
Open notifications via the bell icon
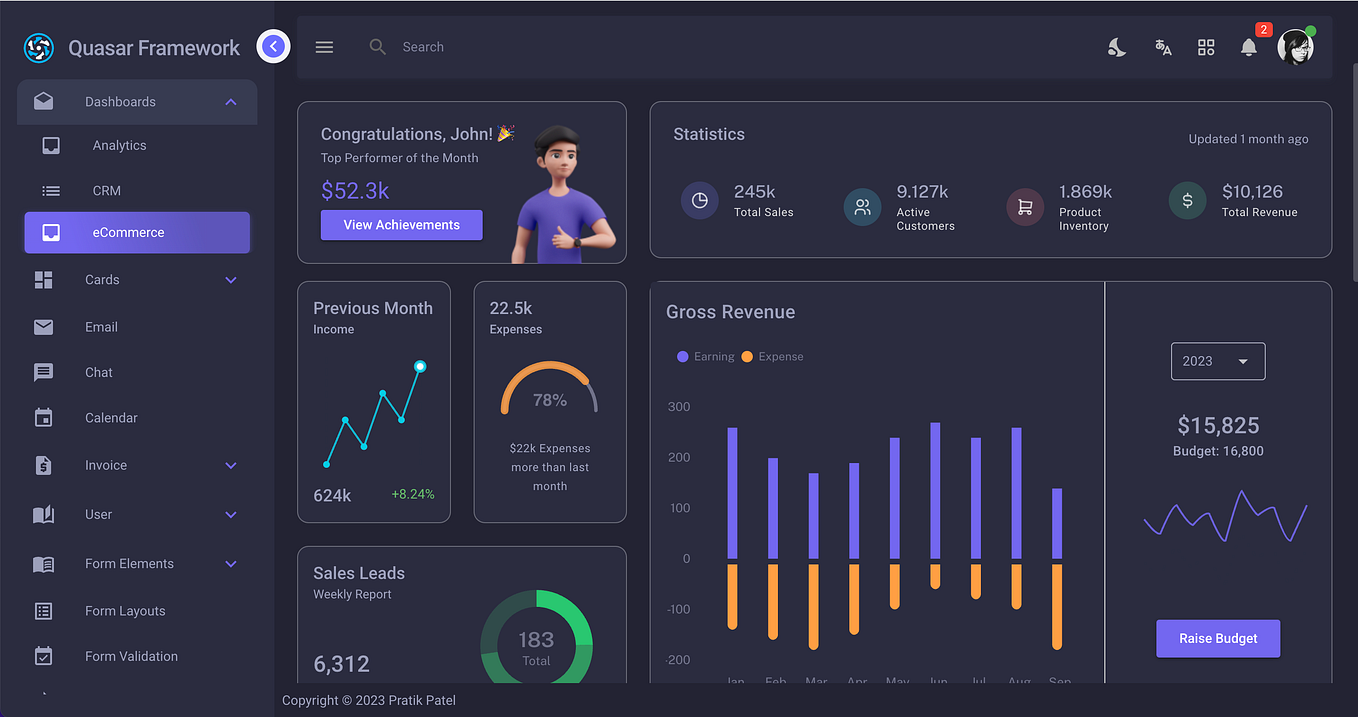[1248, 46]
